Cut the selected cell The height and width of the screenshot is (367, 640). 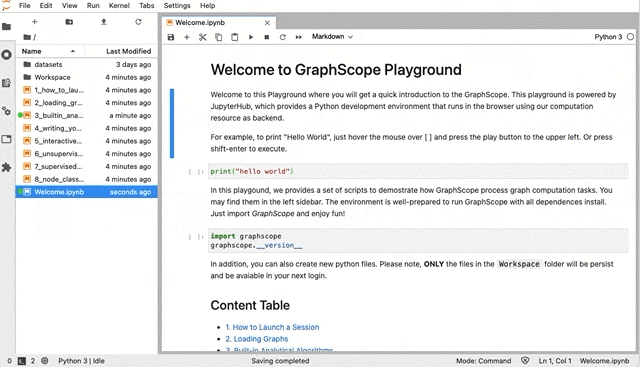coord(202,37)
